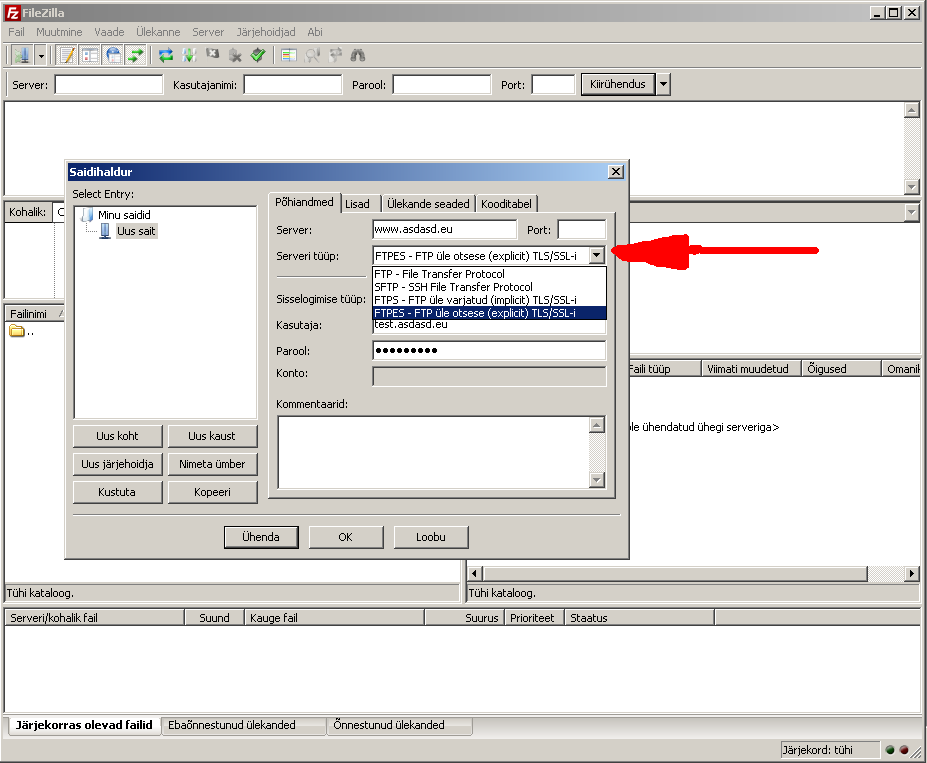Confirm with the OK button

[345, 537]
